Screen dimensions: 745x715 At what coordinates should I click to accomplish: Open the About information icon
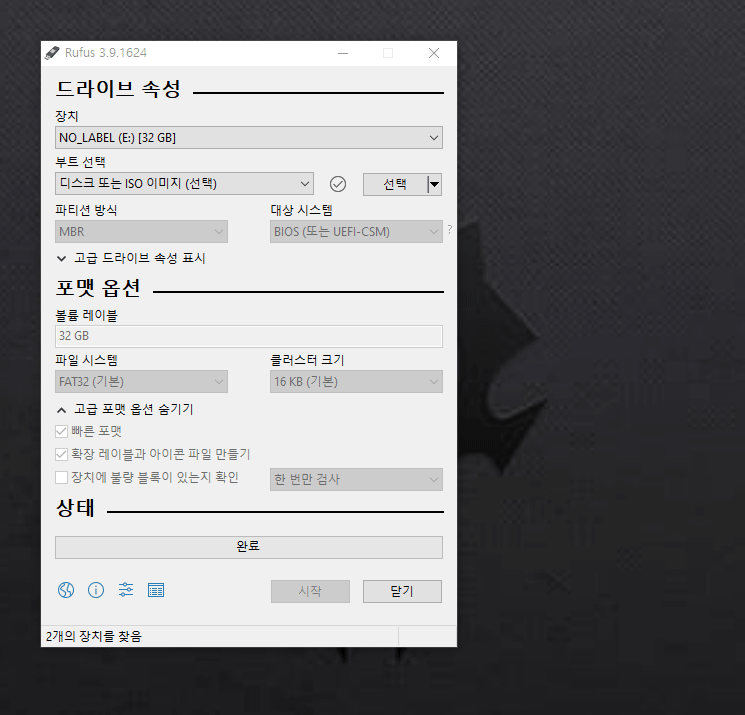(96, 590)
